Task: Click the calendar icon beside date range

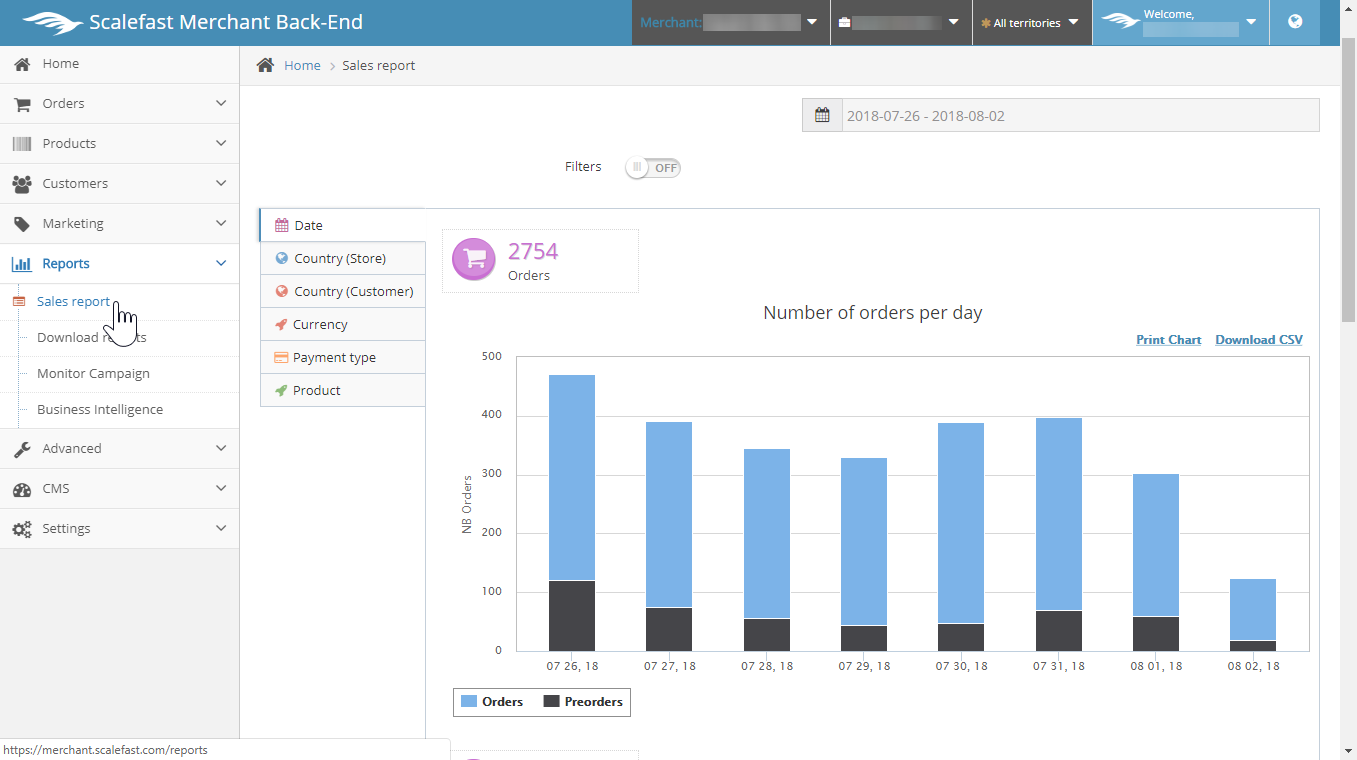Action: (822, 115)
